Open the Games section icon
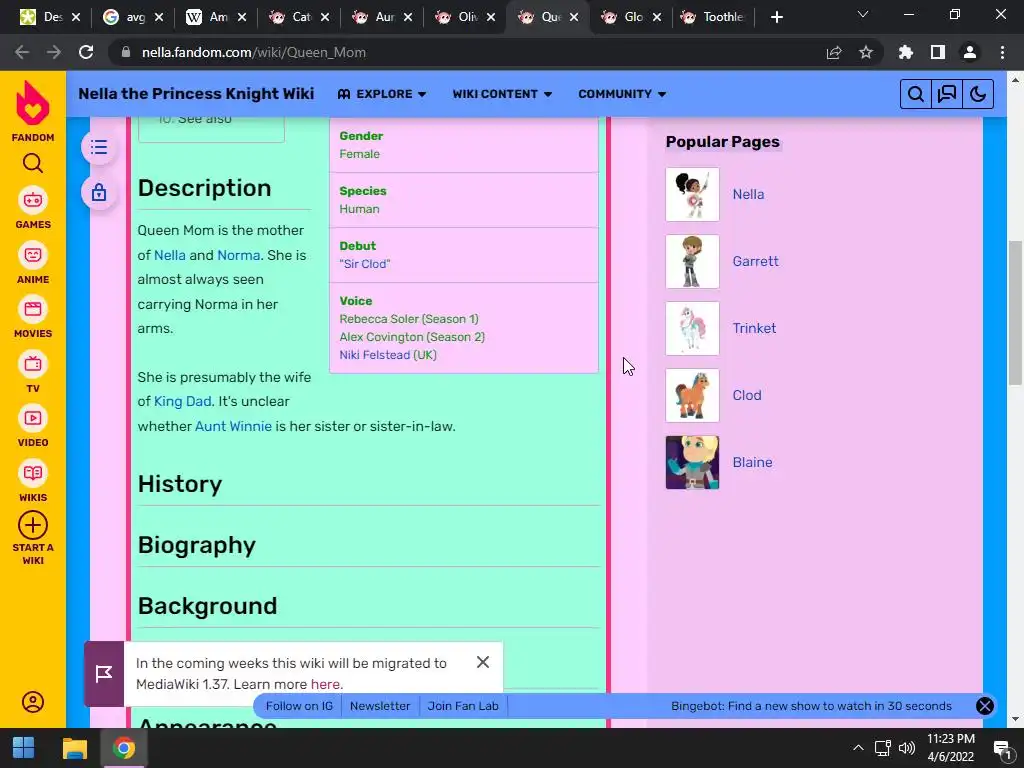This screenshot has height=768, width=1024. (33, 200)
